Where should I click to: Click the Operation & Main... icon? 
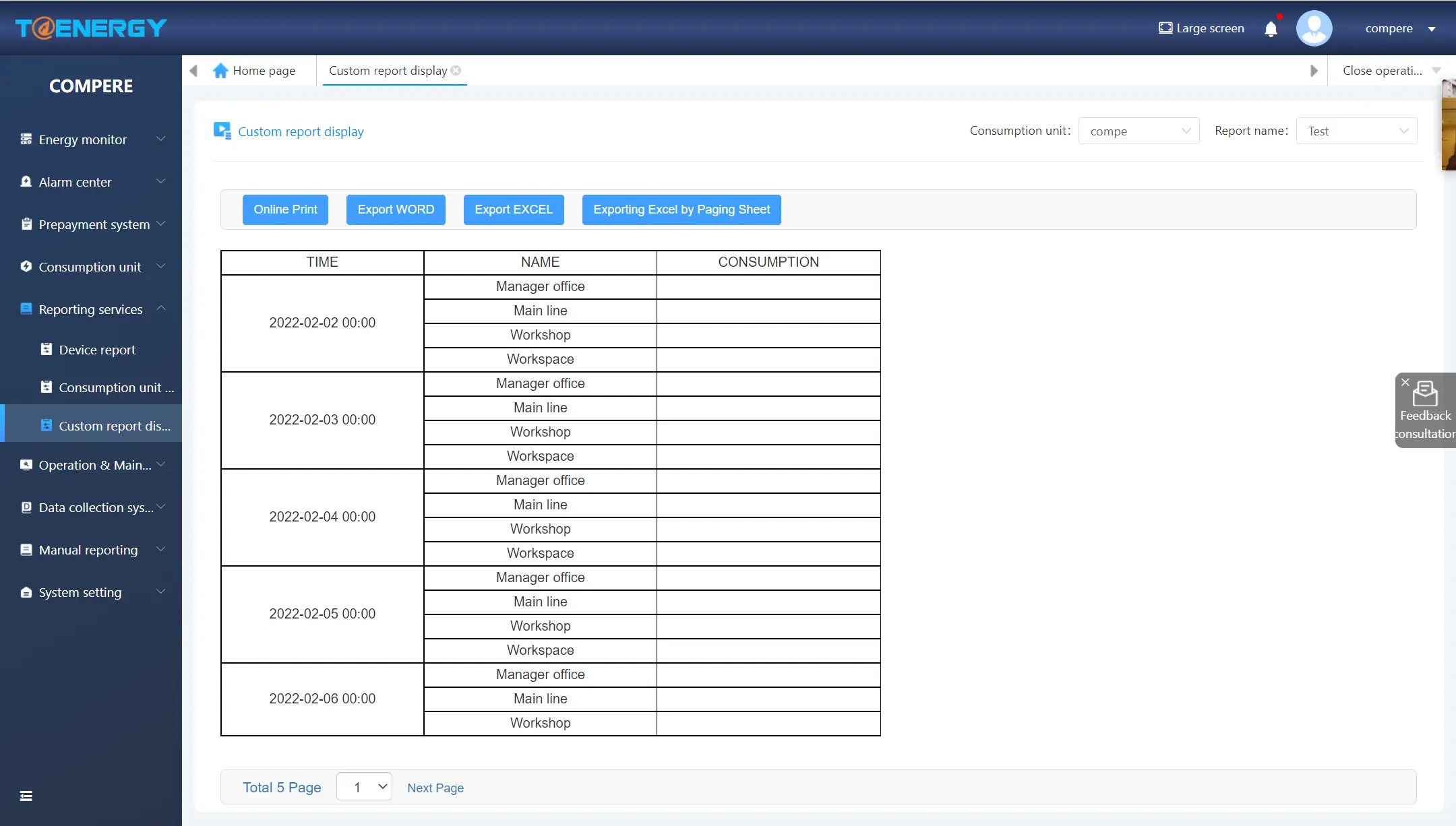[x=26, y=464]
